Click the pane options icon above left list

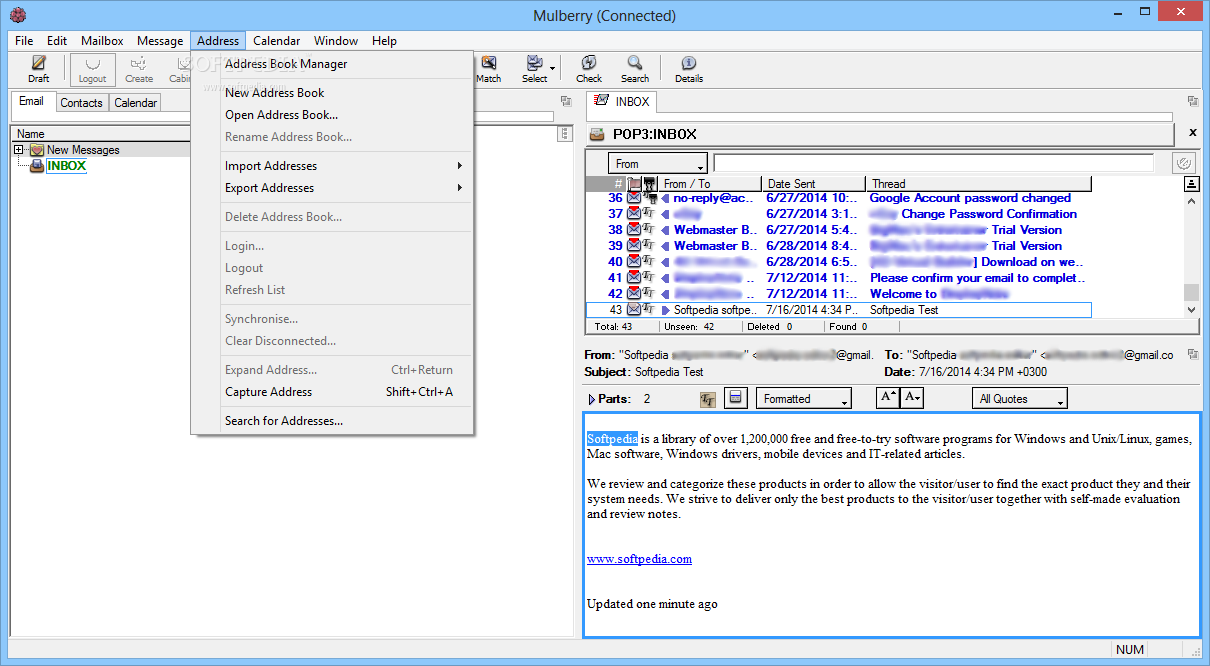566,101
